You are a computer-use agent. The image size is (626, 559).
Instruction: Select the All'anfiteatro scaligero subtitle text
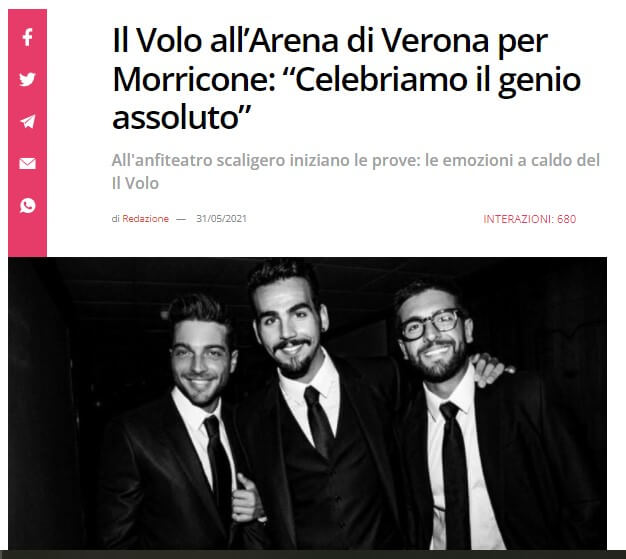pyautogui.click(x=356, y=172)
